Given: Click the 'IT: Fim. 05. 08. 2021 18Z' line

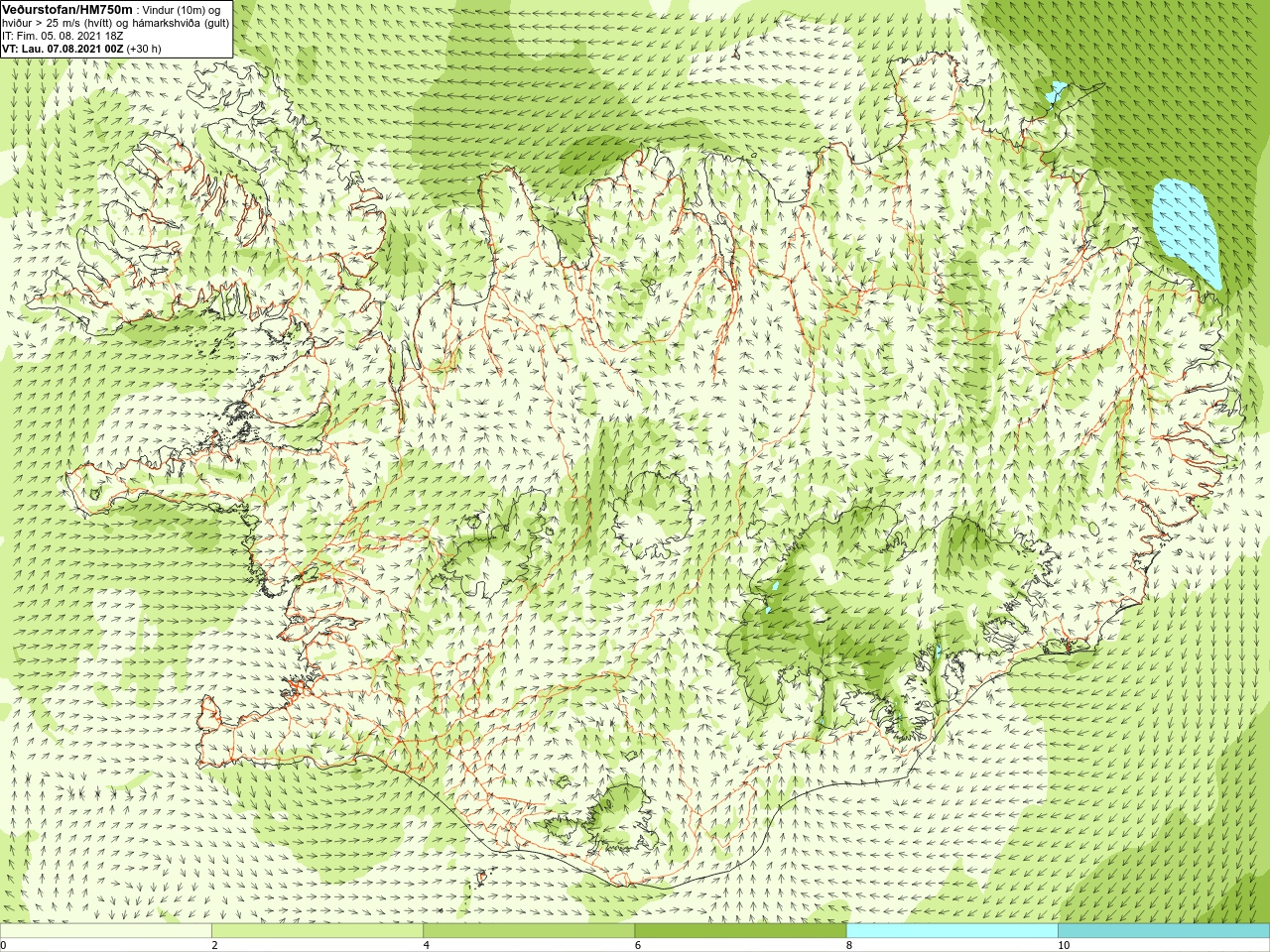Looking at the screenshot, I should tap(63, 35).
